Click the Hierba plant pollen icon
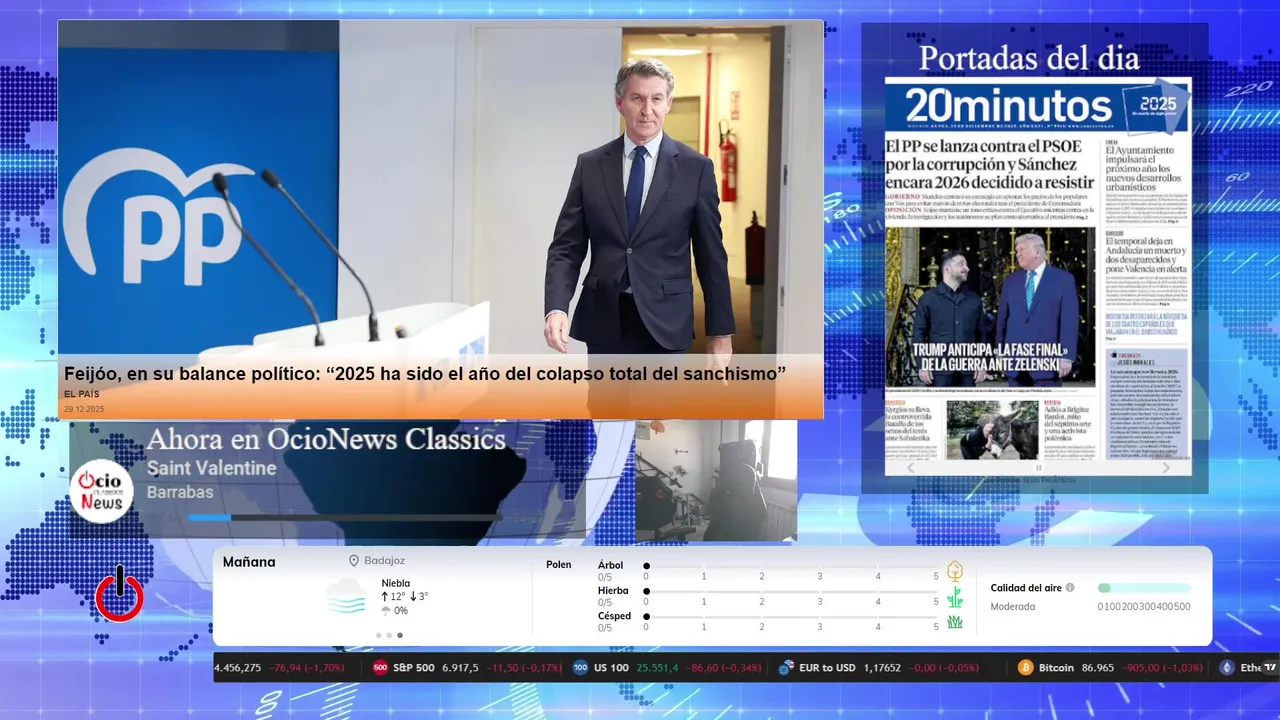Image resolution: width=1280 pixels, height=720 pixels. 955,597
